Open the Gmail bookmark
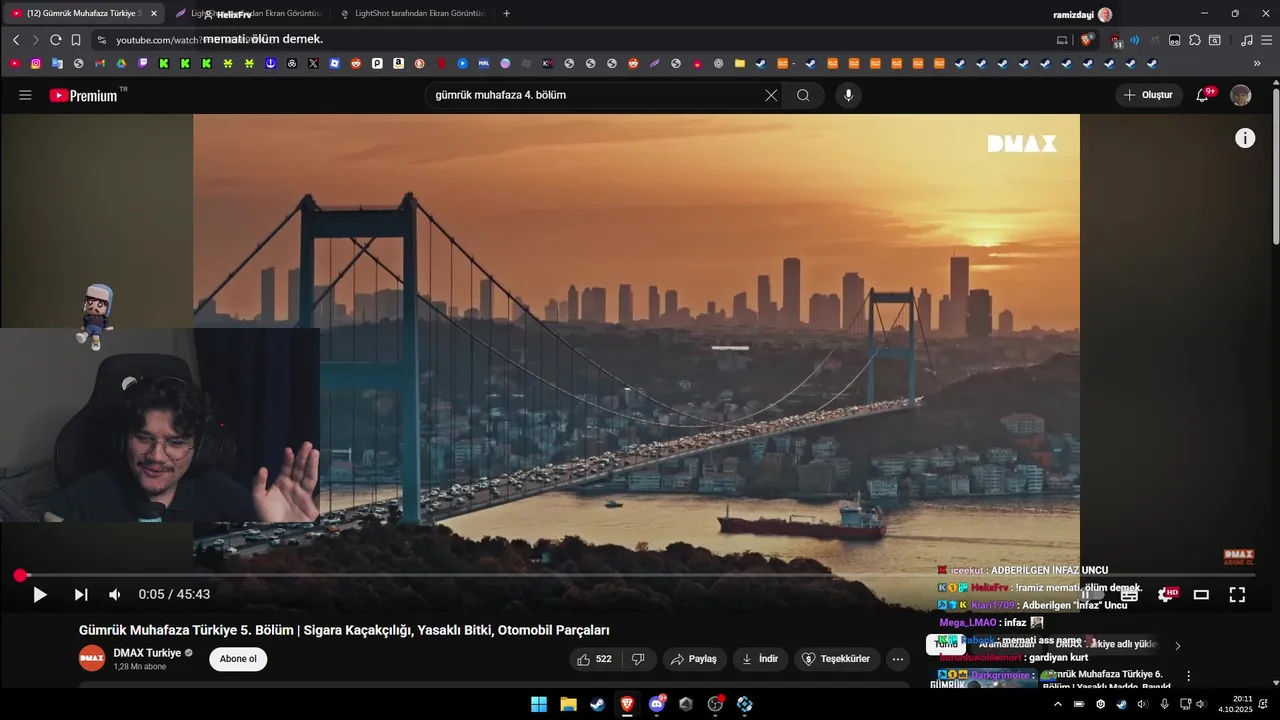The height and width of the screenshot is (720, 1280). (x=100, y=63)
